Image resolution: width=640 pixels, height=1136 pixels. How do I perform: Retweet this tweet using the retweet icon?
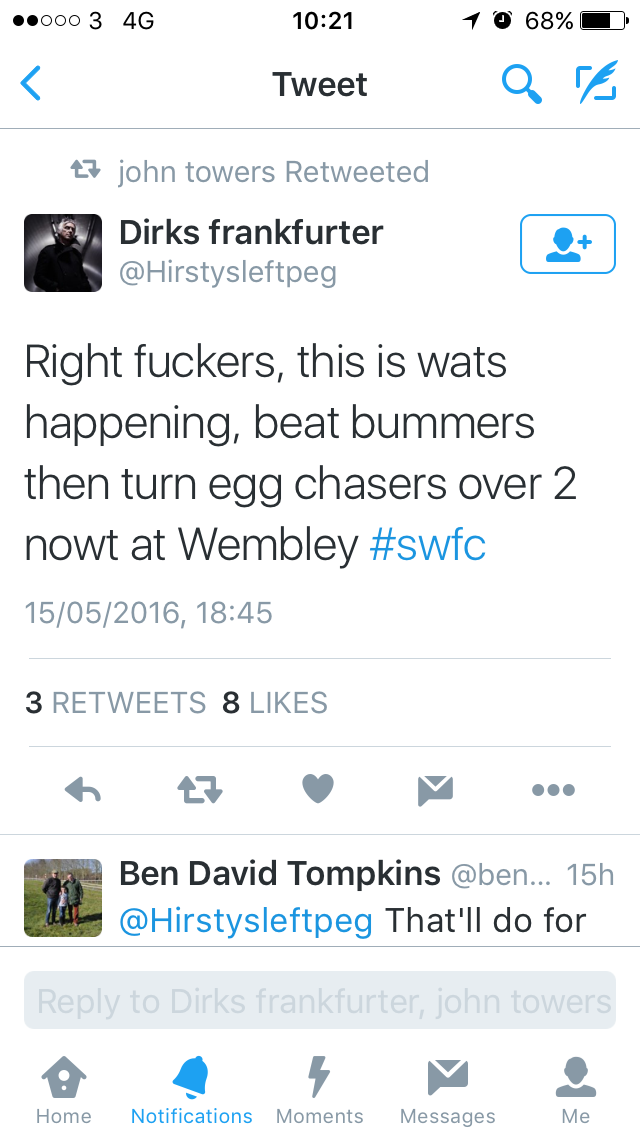(x=200, y=790)
